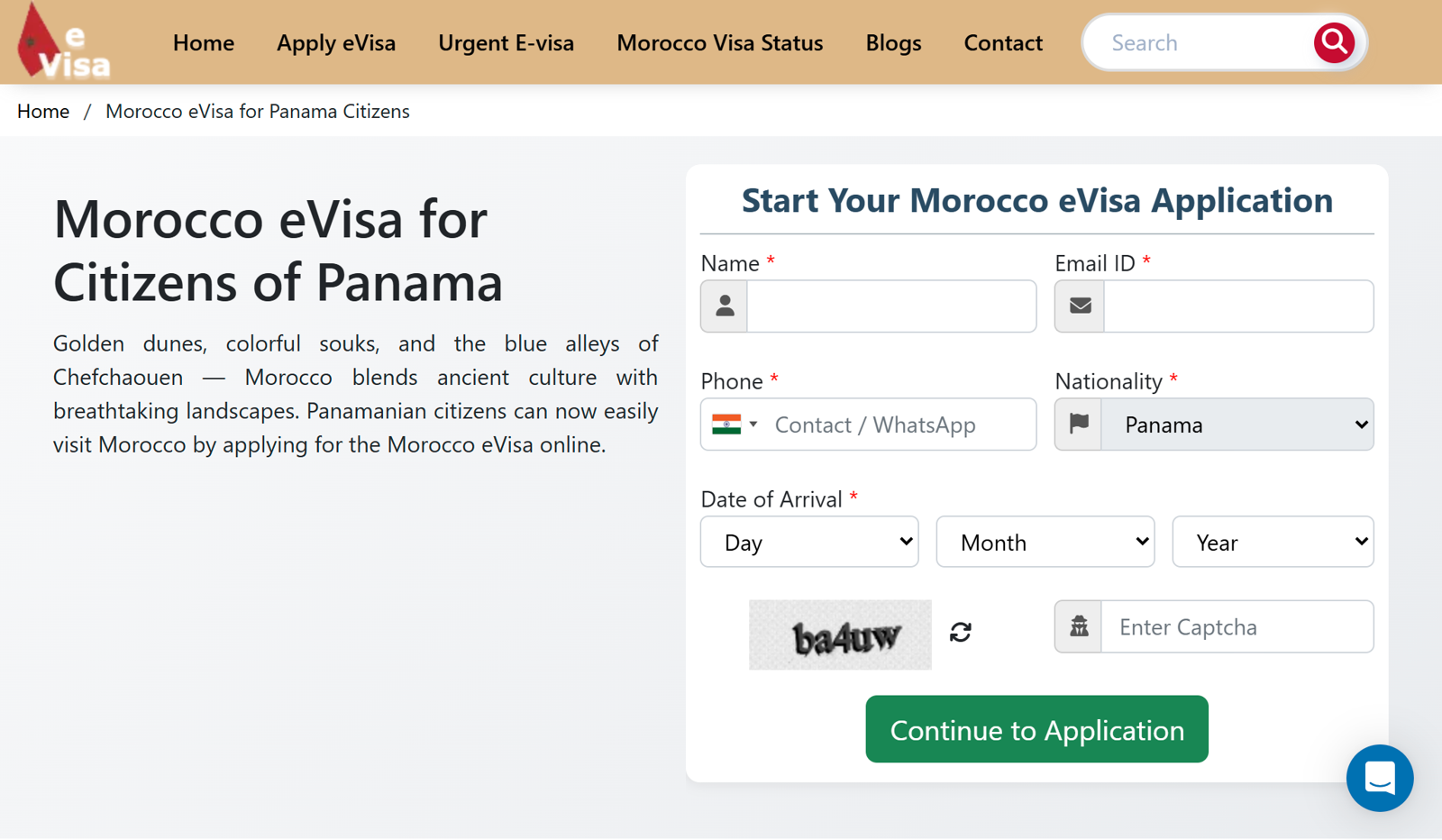Click the red search magnifier icon
The height and width of the screenshot is (840, 1442).
[x=1334, y=42]
